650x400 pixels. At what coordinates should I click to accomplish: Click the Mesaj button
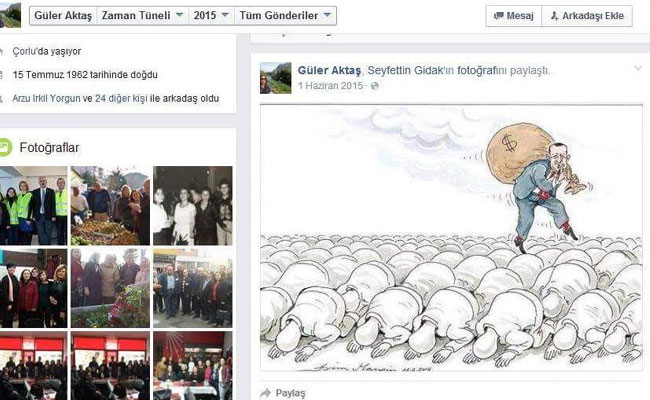coord(514,16)
